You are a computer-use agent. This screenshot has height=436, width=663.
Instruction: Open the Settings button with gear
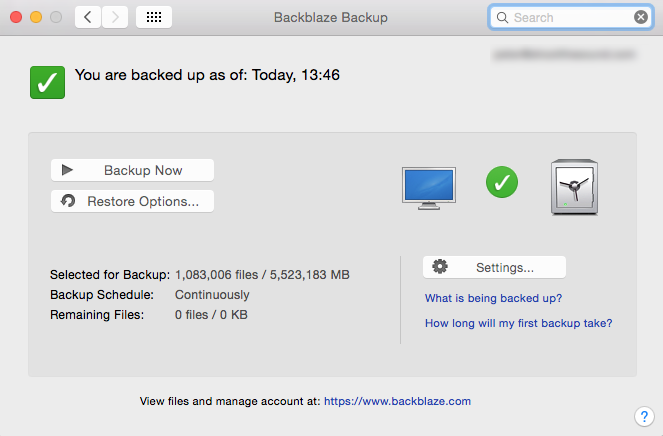[x=494, y=267]
